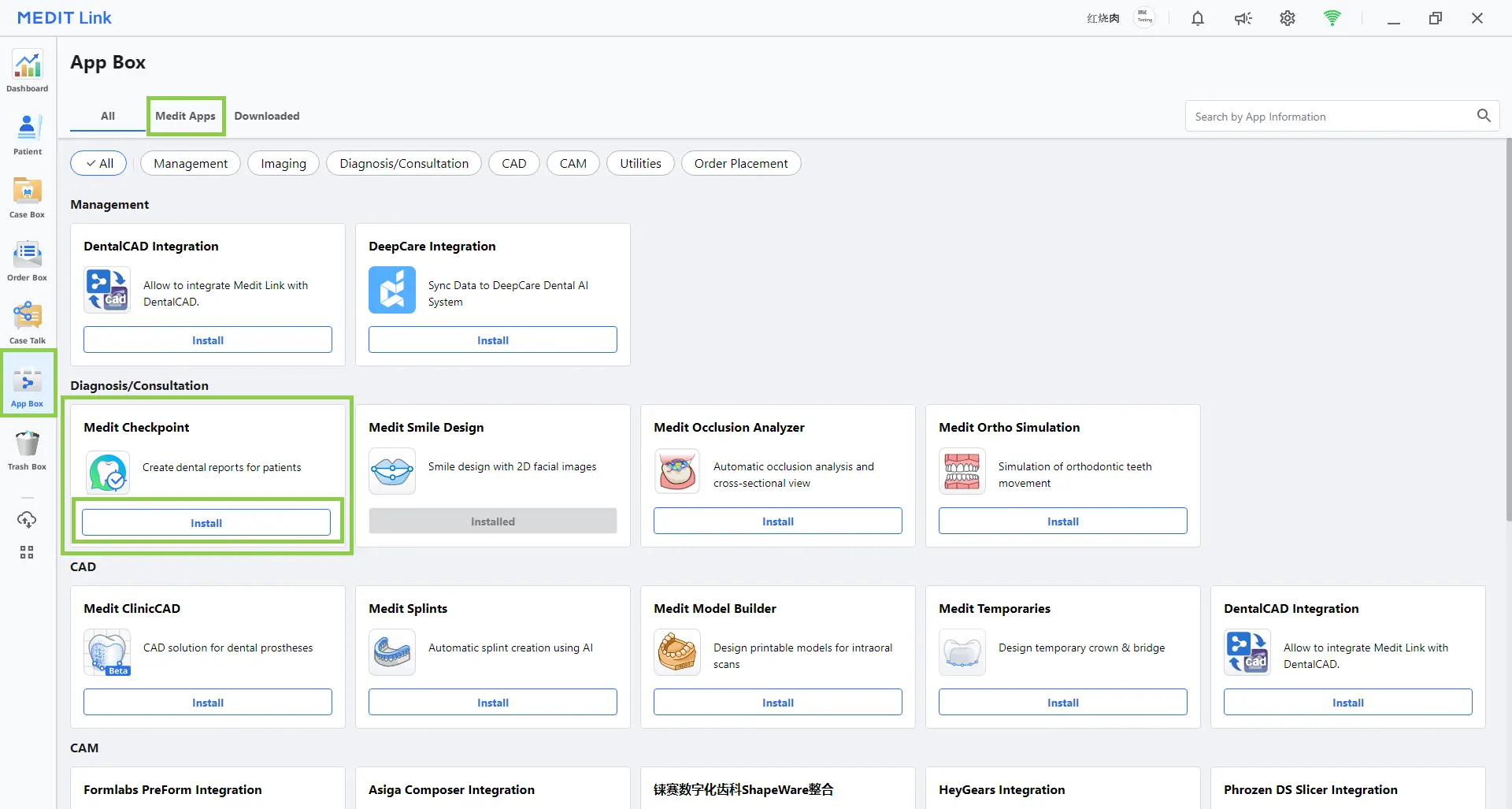This screenshot has height=809, width=1512.
Task: Filter apps by Diagnosis/Consultation
Action: click(404, 163)
